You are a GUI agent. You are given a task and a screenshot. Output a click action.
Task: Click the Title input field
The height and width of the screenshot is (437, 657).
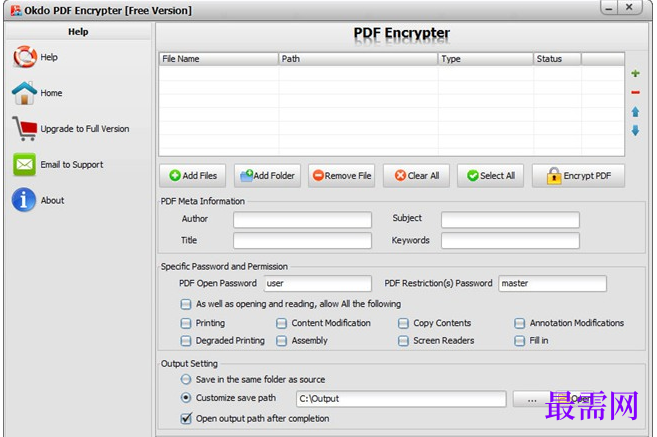coord(302,240)
